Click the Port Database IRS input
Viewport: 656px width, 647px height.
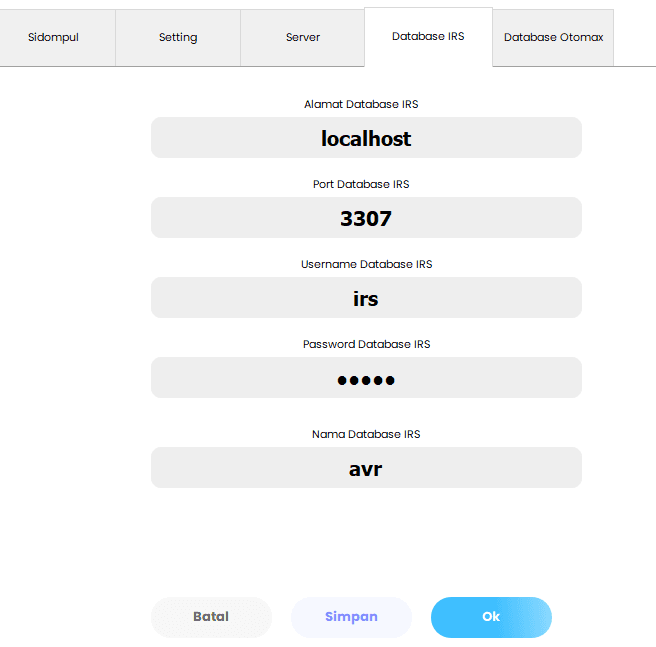366,218
